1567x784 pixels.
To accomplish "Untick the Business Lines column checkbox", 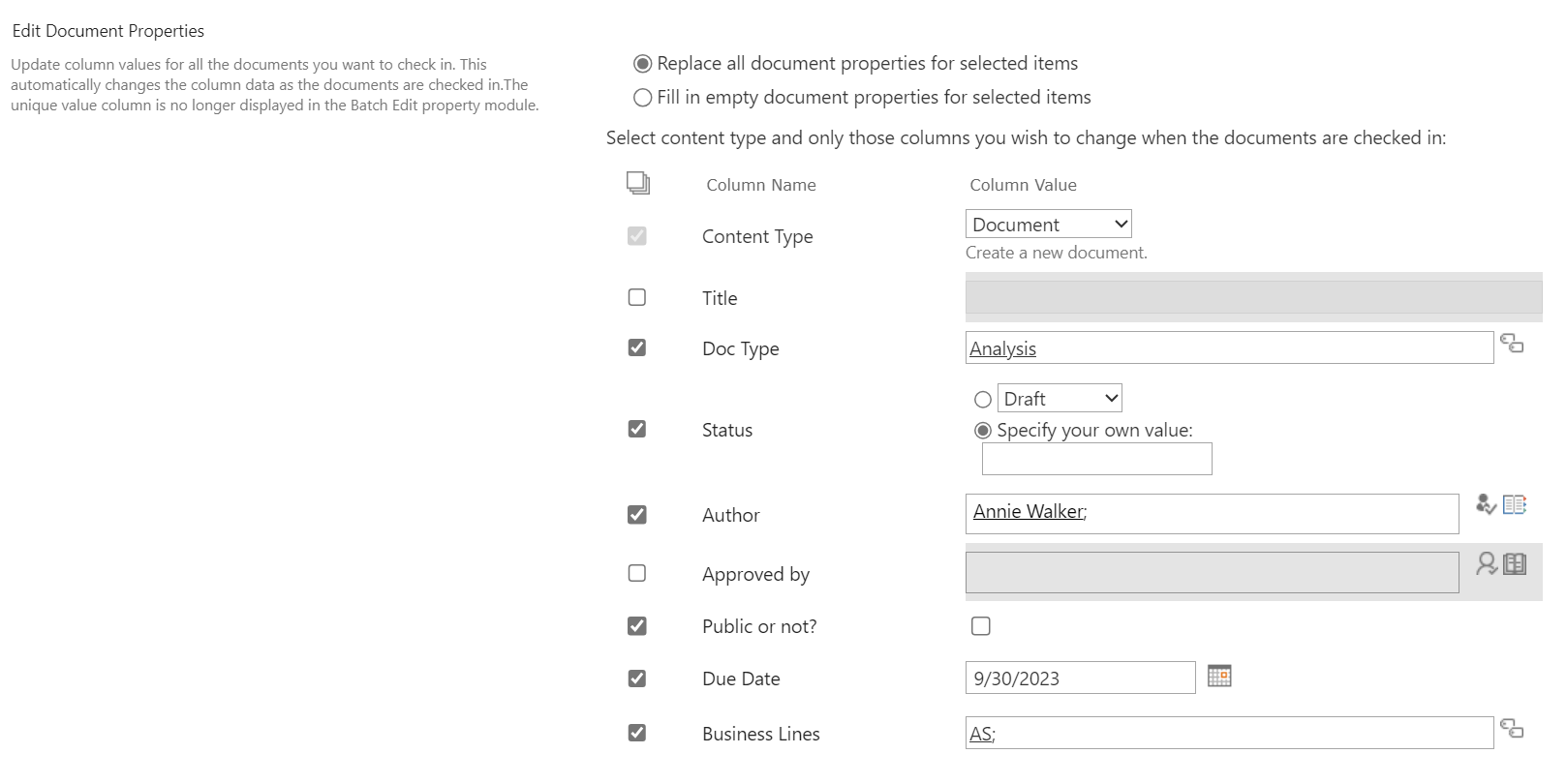I will click(637, 733).
